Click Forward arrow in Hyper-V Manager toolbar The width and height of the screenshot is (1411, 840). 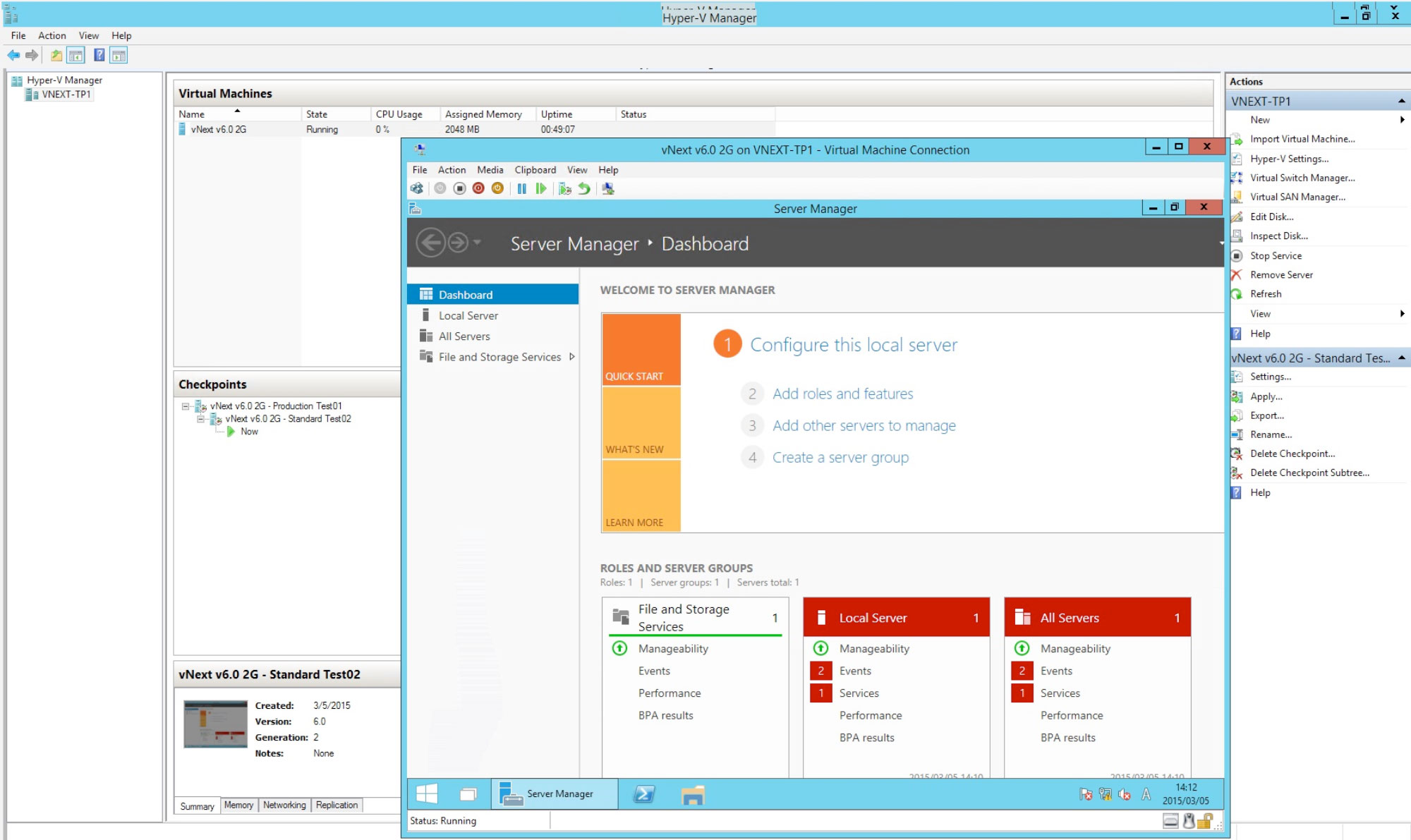32,55
